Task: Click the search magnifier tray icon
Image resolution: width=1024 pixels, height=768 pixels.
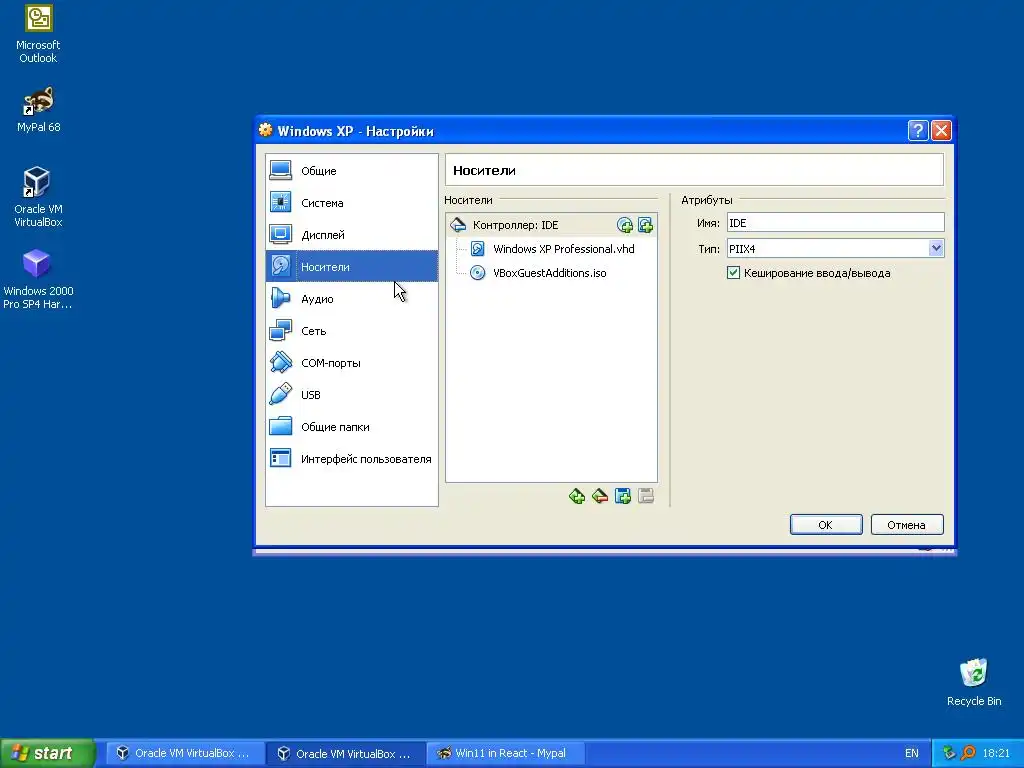Action: point(968,753)
